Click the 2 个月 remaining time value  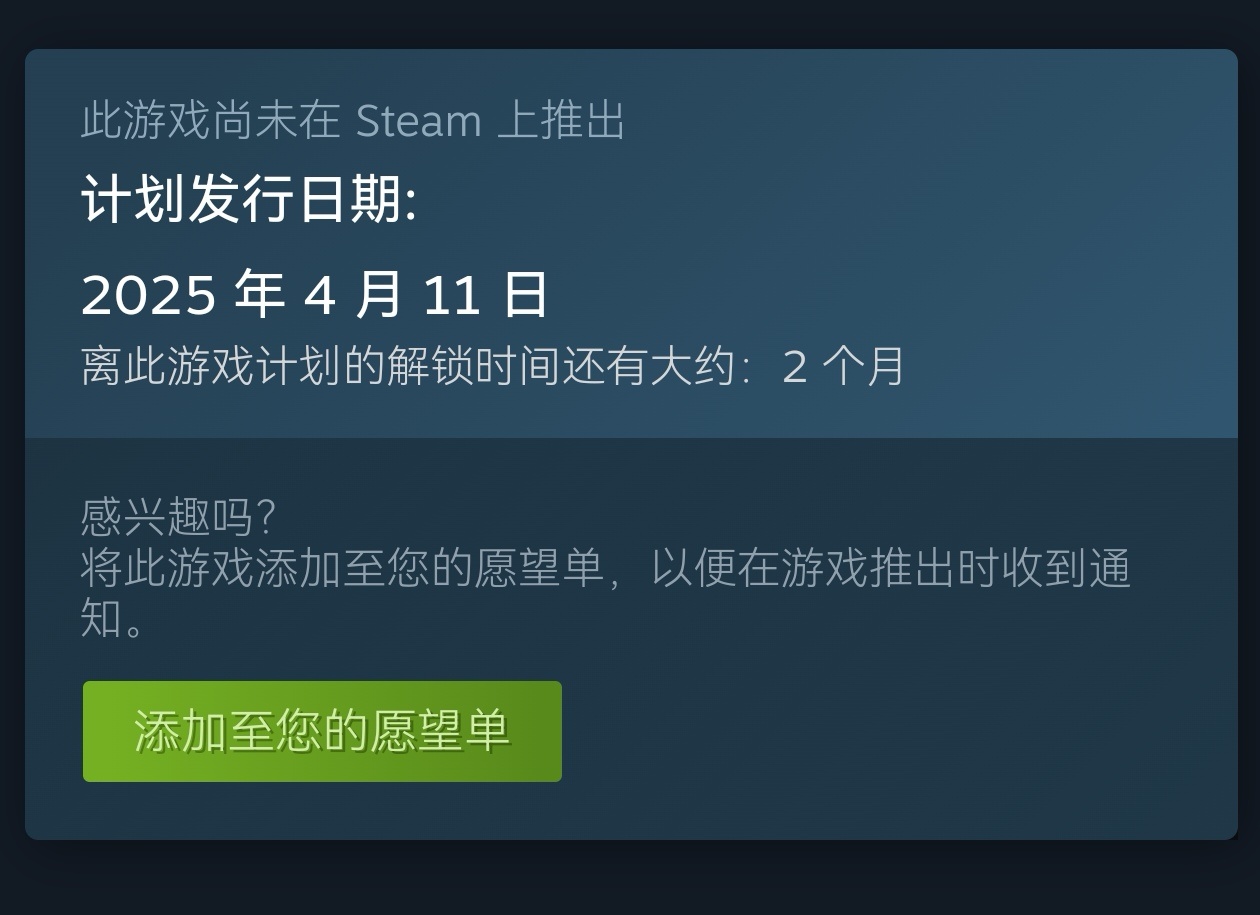point(843,366)
